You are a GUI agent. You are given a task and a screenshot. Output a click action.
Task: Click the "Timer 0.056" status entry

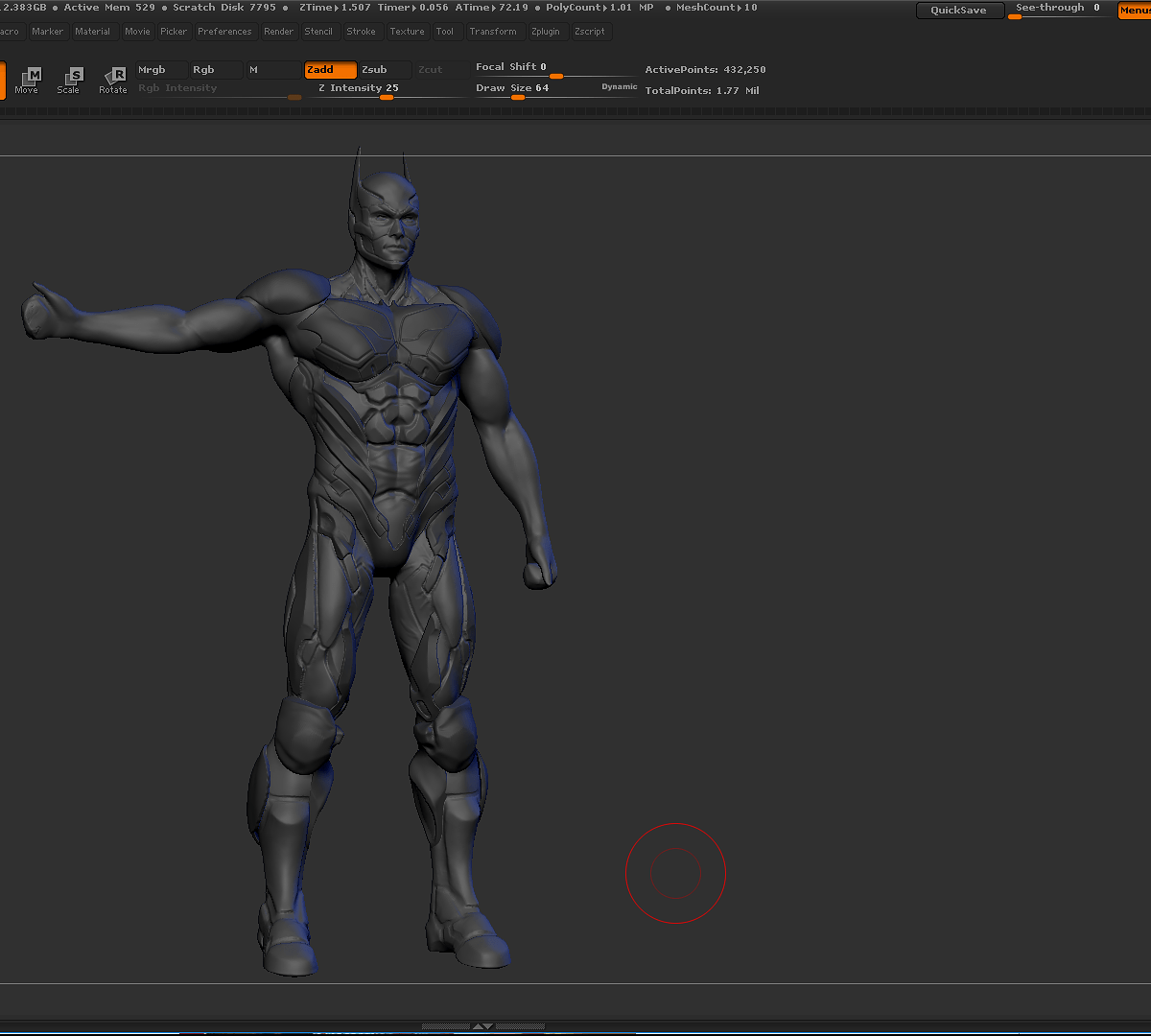coord(412,8)
